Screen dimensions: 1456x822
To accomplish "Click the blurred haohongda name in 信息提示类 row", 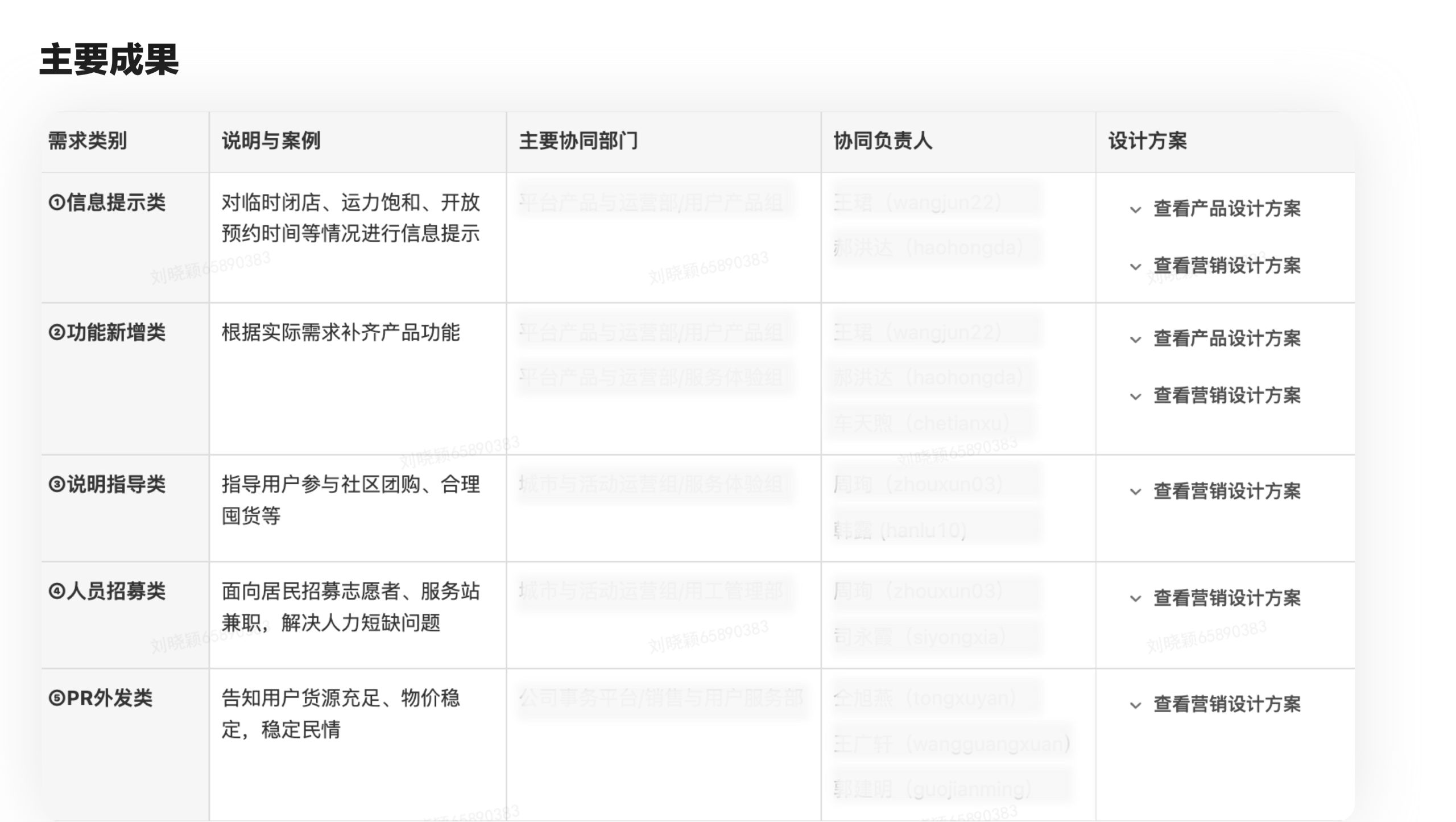I will pos(929,247).
